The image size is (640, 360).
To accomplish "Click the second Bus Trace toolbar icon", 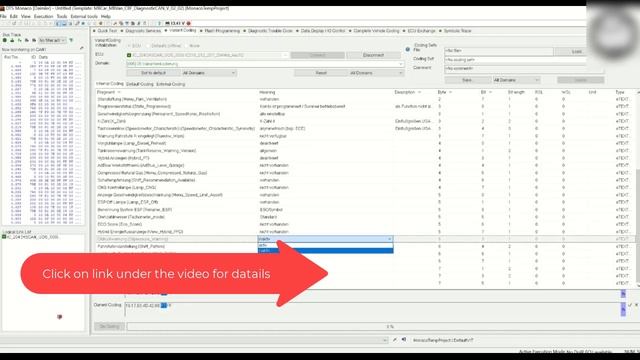I will (x=12, y=40).
